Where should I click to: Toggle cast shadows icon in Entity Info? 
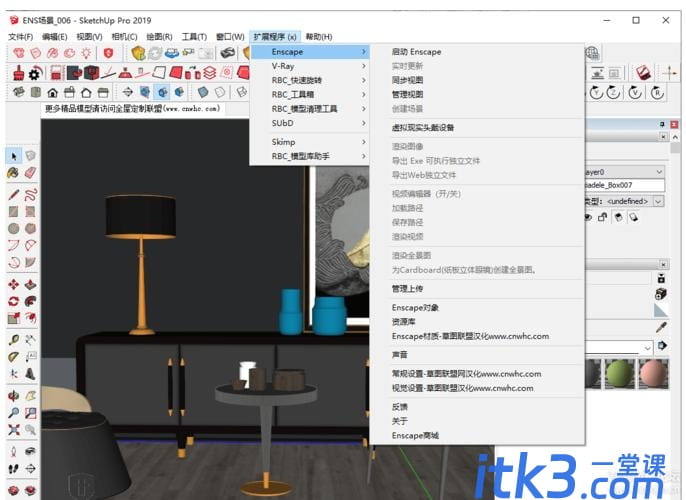pos(618,217)
